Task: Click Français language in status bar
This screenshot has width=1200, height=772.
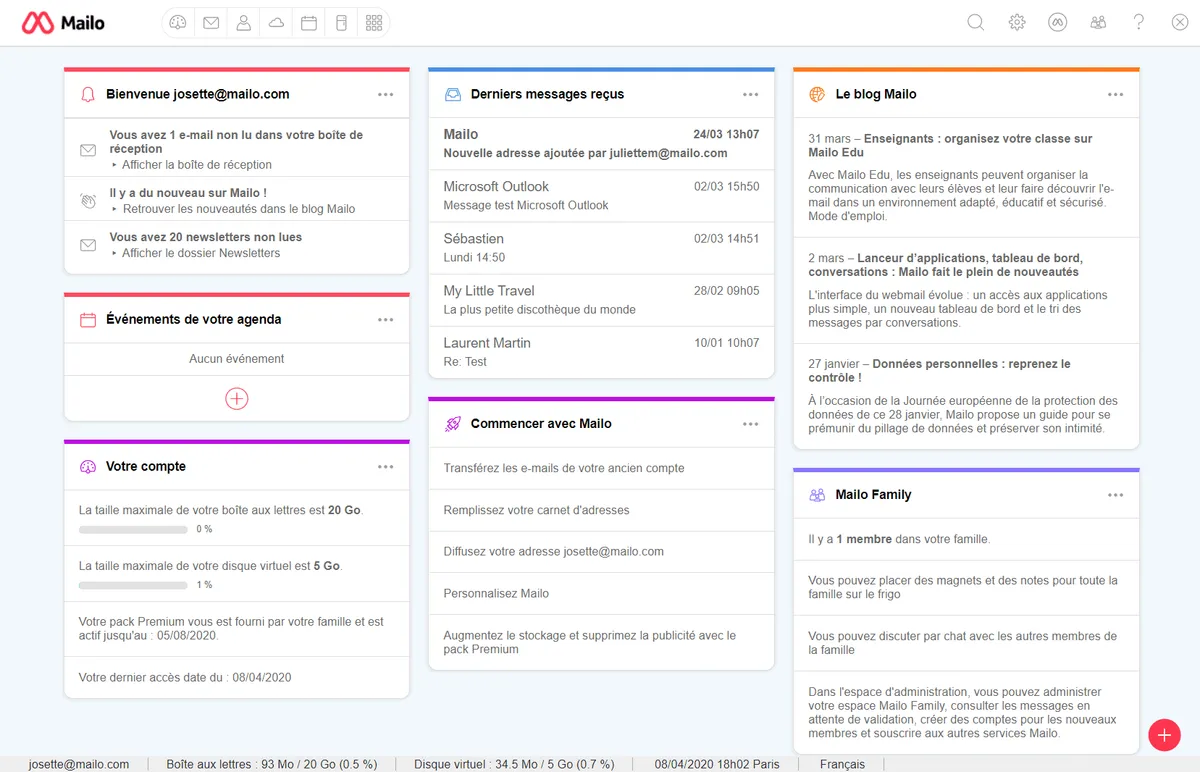Action: (x=842, y=764)
